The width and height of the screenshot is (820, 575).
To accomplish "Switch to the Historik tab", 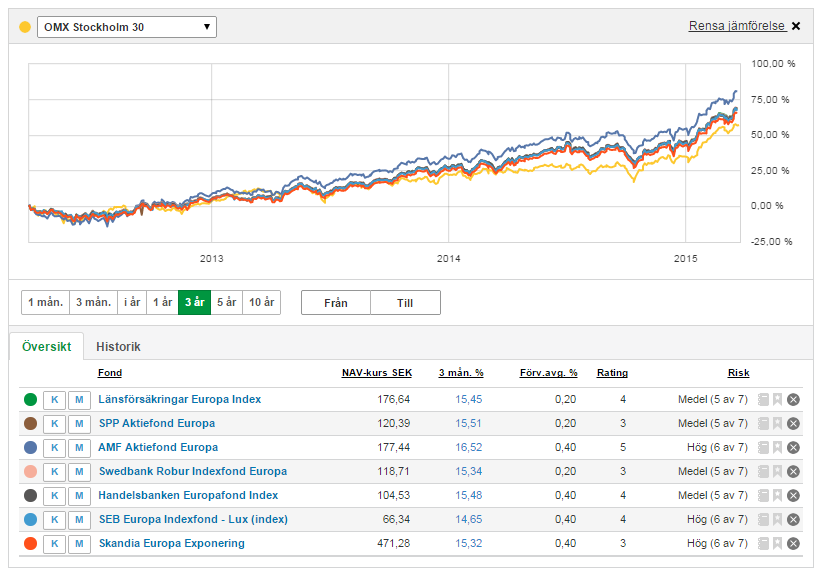I will (x=118, y=347).
